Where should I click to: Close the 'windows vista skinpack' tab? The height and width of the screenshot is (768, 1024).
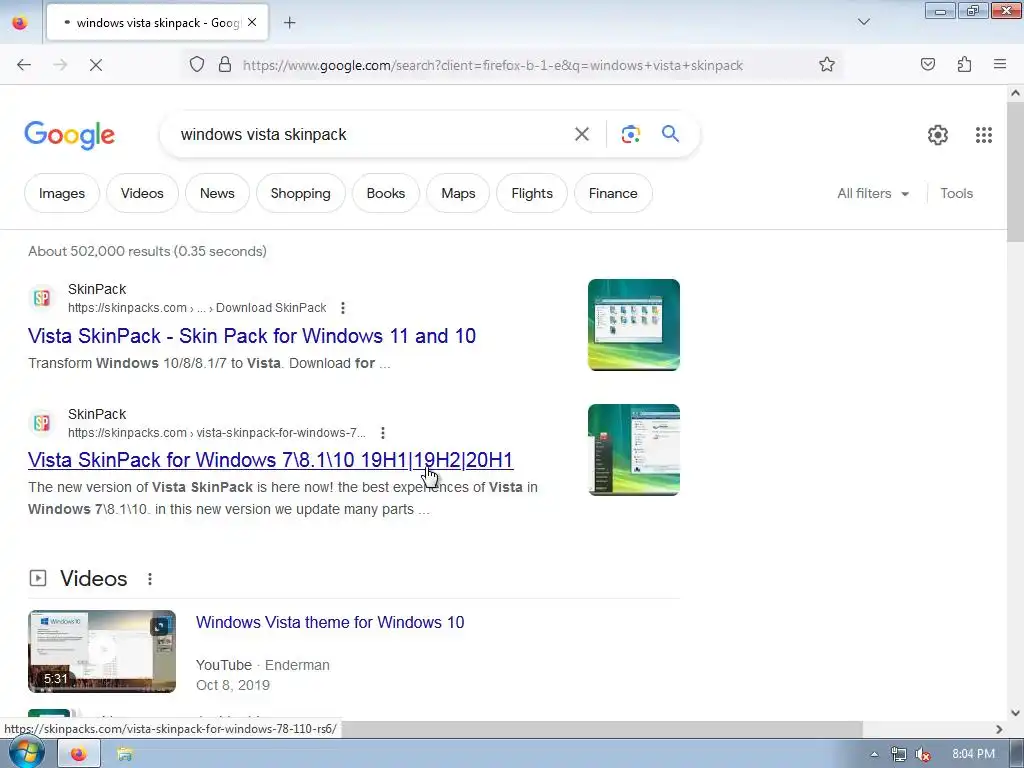click(x=252, y=22)
